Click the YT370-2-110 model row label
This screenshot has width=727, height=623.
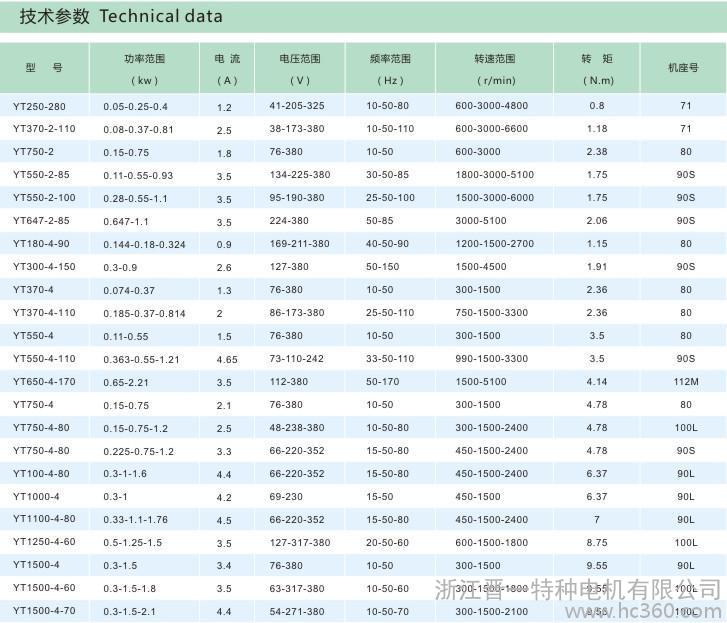point(44,129)
